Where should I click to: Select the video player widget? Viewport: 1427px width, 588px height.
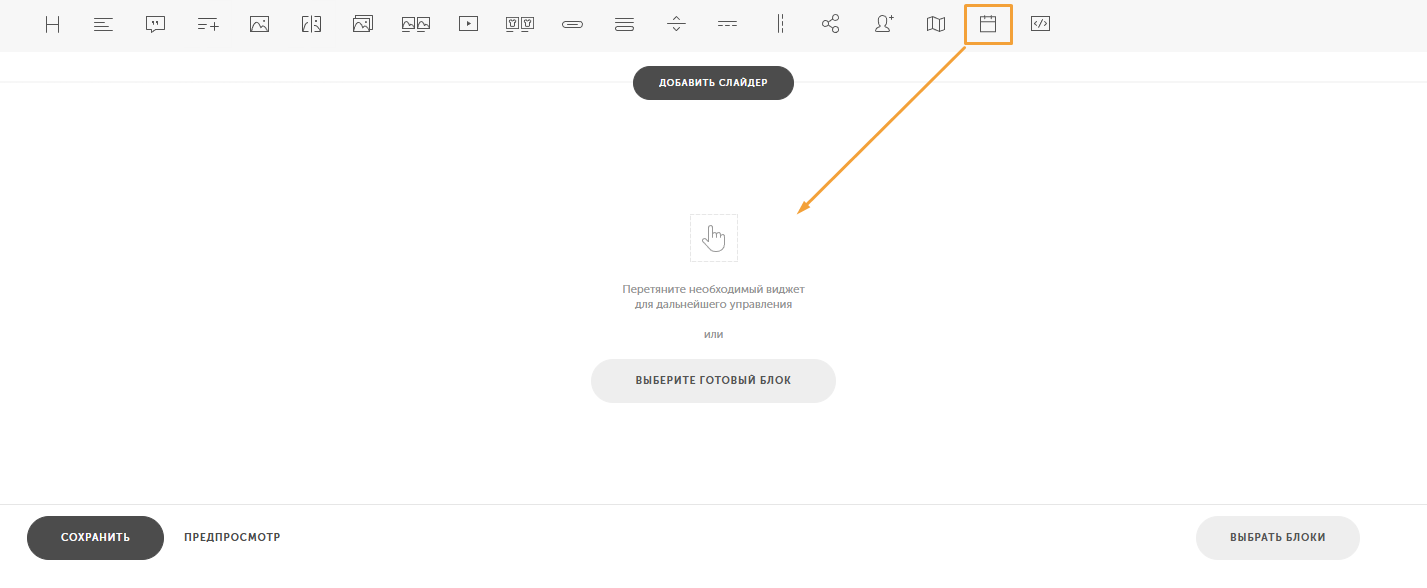pyautogui.click(x=468, y=25)
